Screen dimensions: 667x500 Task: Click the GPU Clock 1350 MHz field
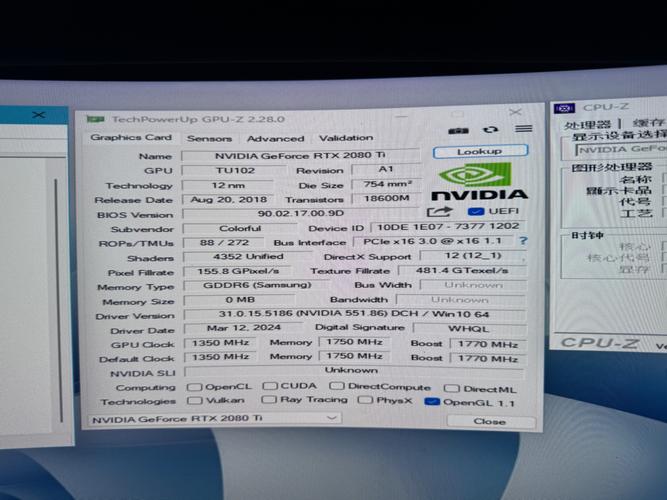click(x=220, y=343)
